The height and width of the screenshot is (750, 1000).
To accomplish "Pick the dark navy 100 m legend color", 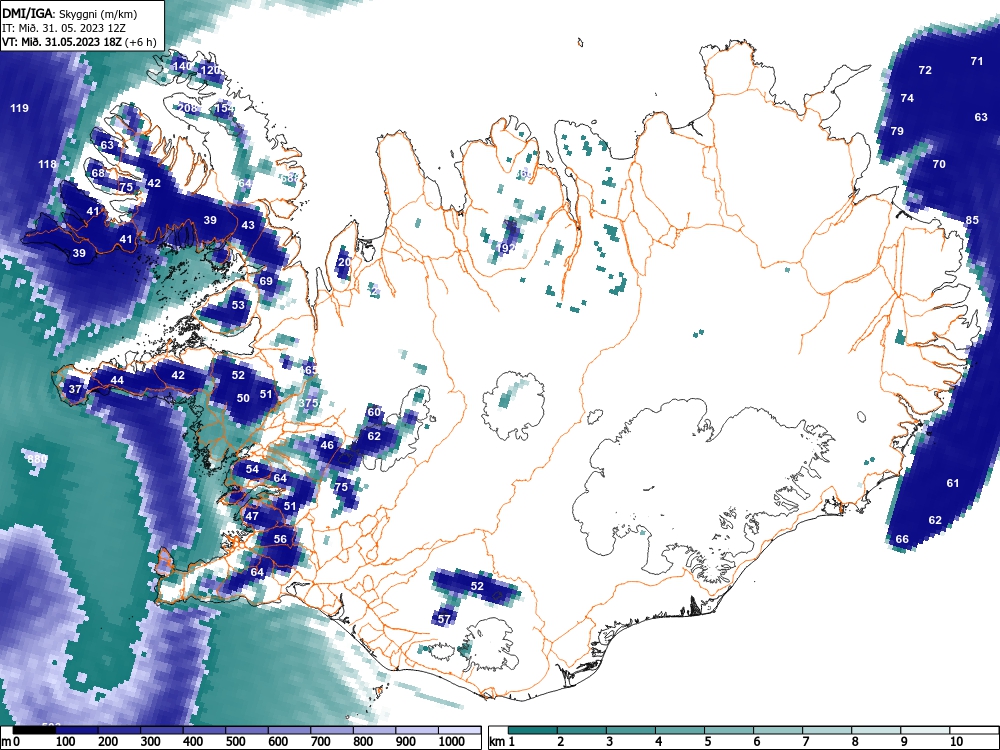I will coord(76,730).
